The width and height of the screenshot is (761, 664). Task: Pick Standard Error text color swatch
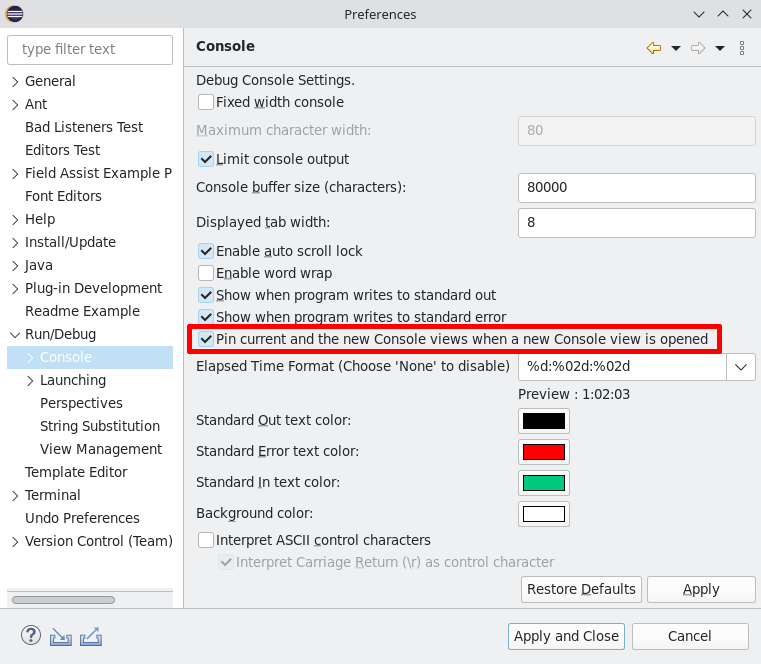pos(544,452)
